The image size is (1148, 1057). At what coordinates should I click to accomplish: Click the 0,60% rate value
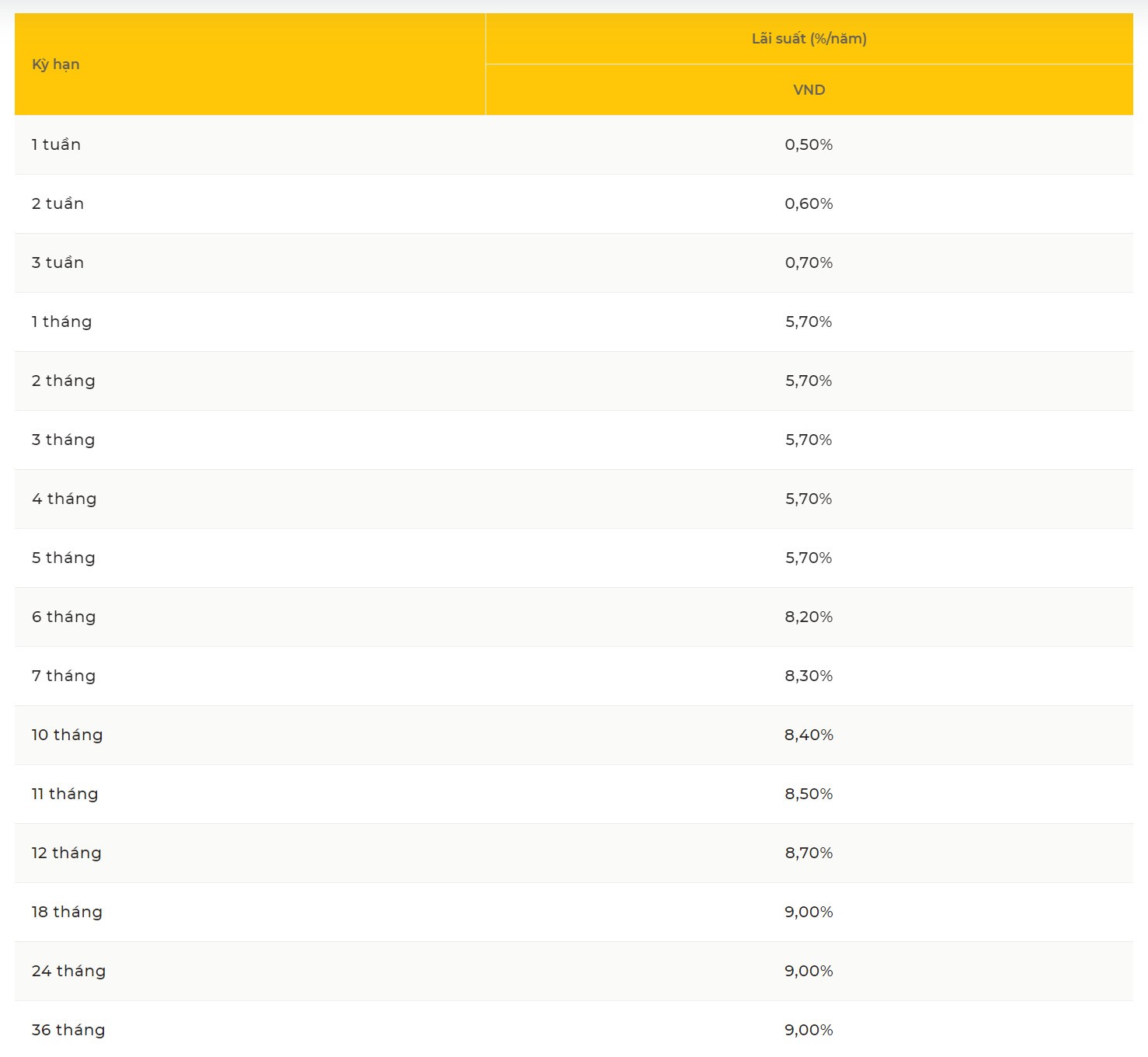point(809,203)
